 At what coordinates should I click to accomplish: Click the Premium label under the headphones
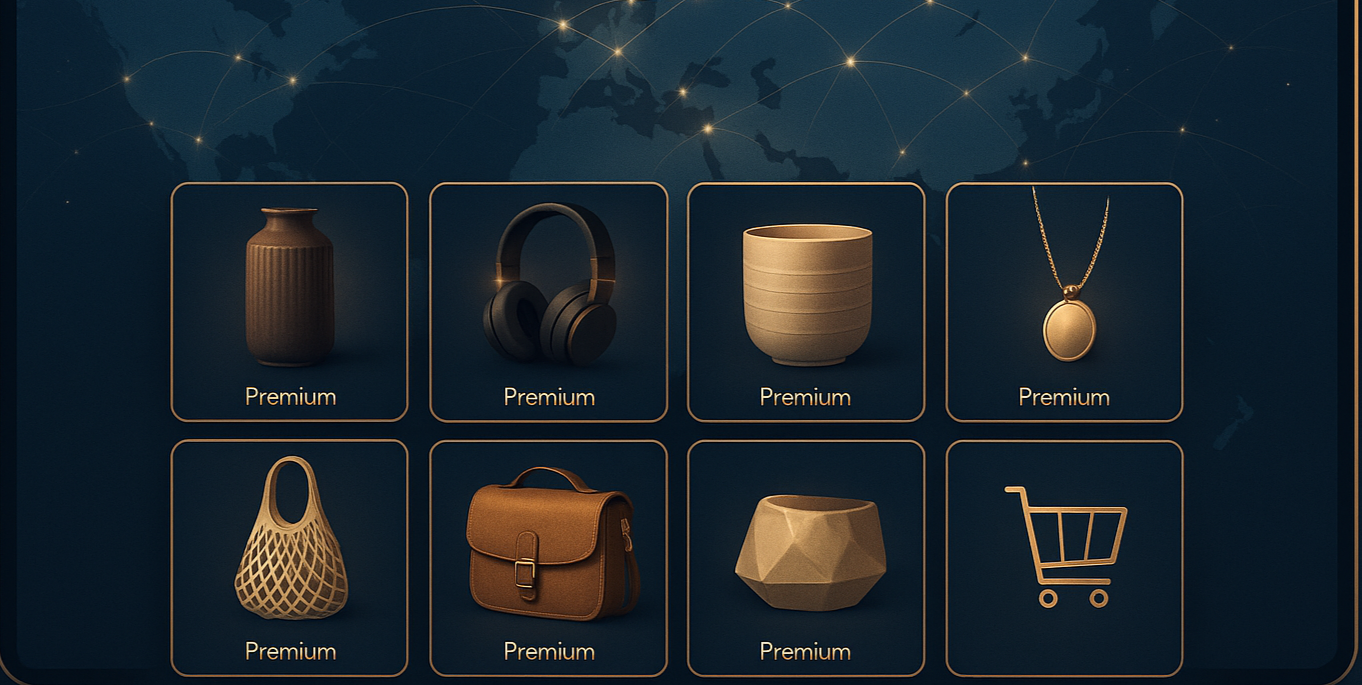[x=549, y=397]
